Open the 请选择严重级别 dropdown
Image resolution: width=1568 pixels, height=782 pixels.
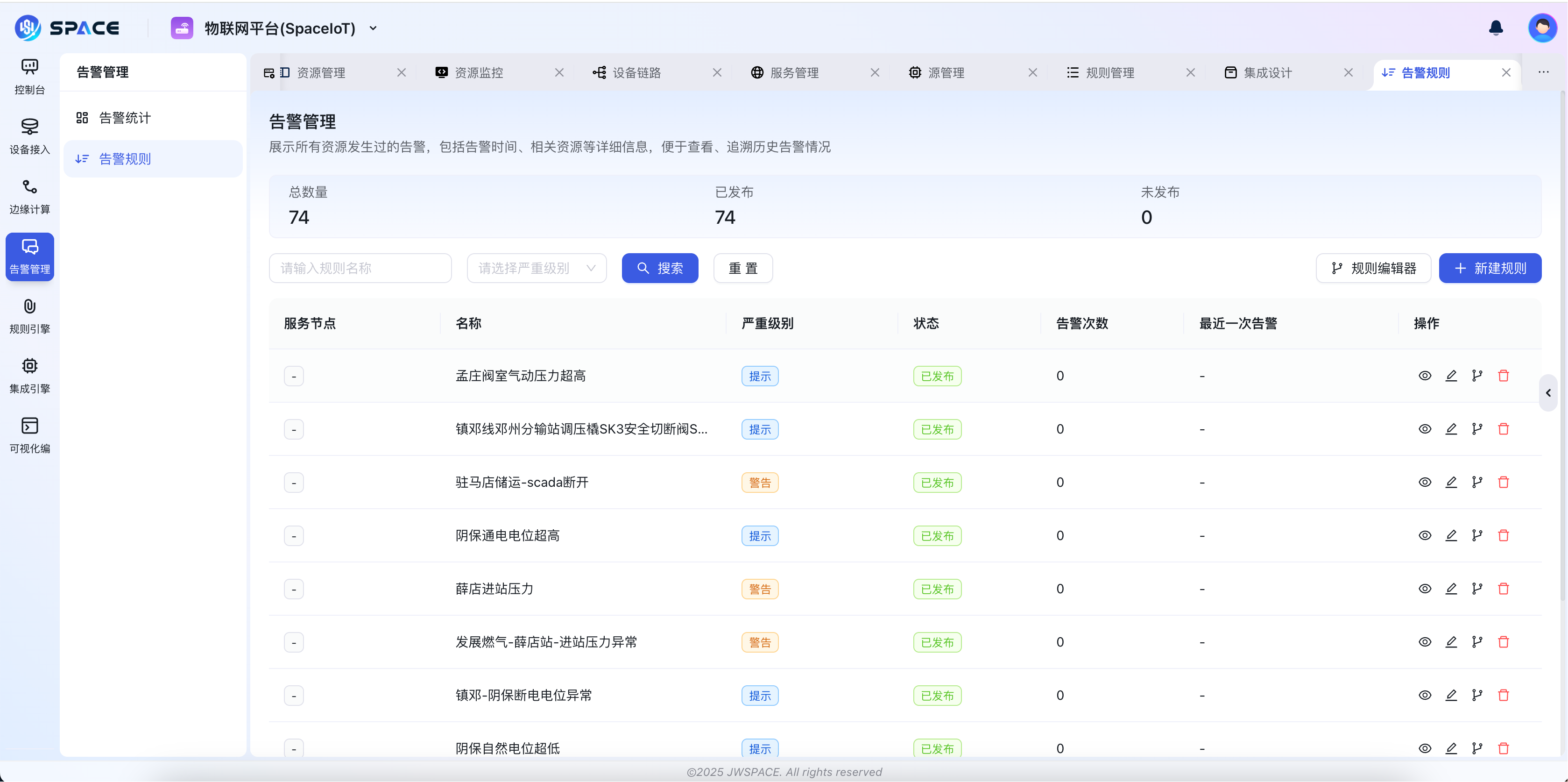[536, 268]
